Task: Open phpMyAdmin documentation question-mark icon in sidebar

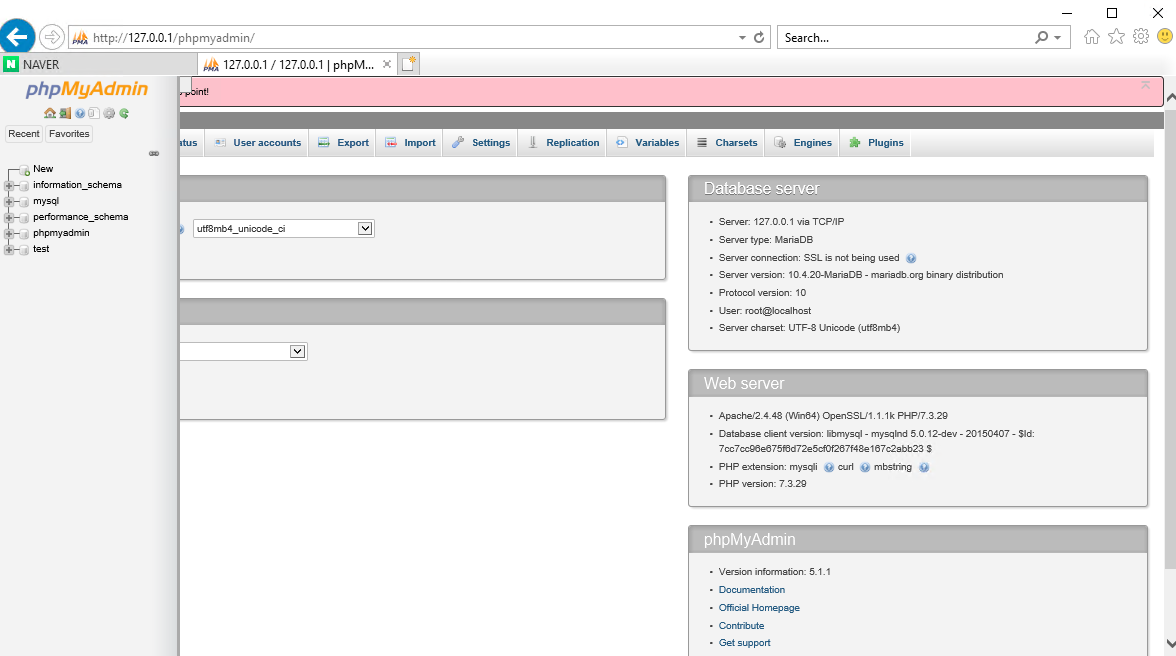Action: pos(80,113)
